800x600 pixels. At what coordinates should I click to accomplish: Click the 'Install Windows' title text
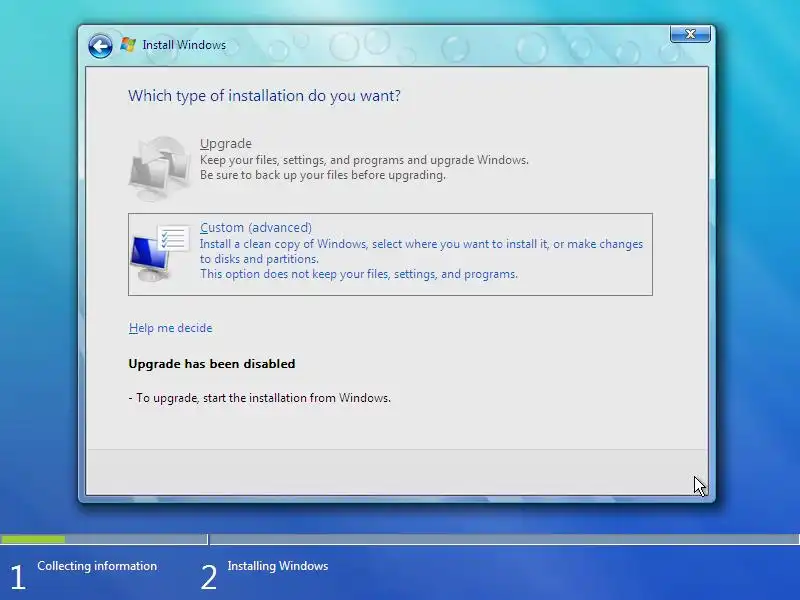tap(184, 45)
